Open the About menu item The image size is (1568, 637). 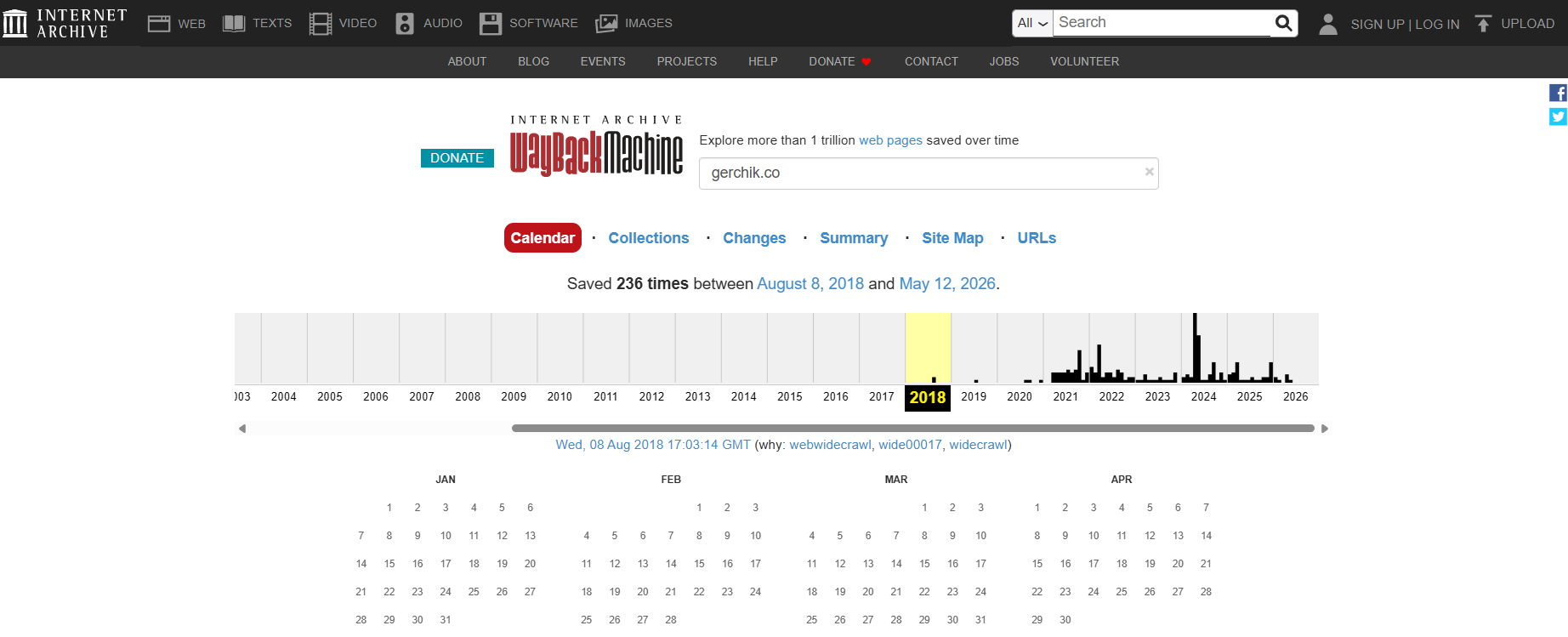pos(467,61)
